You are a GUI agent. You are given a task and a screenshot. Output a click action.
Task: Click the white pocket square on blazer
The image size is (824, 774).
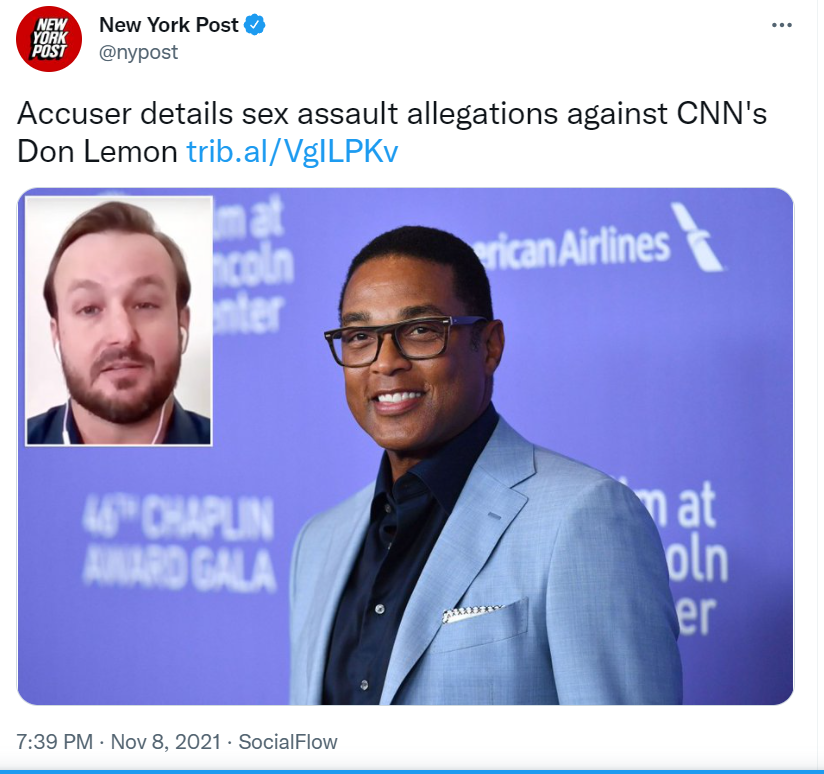(x=471, y=613)
